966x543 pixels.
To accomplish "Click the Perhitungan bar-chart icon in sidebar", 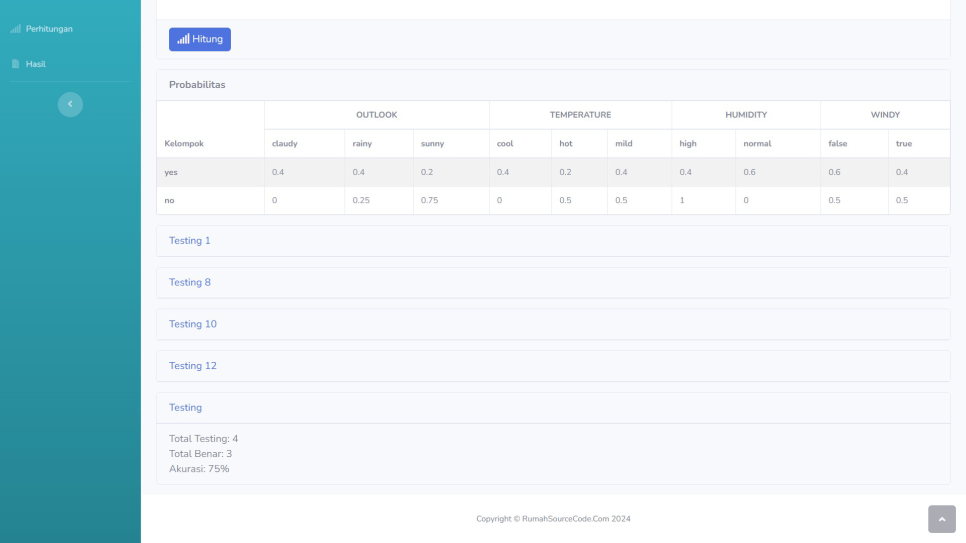I will click(x=15, y=29).
